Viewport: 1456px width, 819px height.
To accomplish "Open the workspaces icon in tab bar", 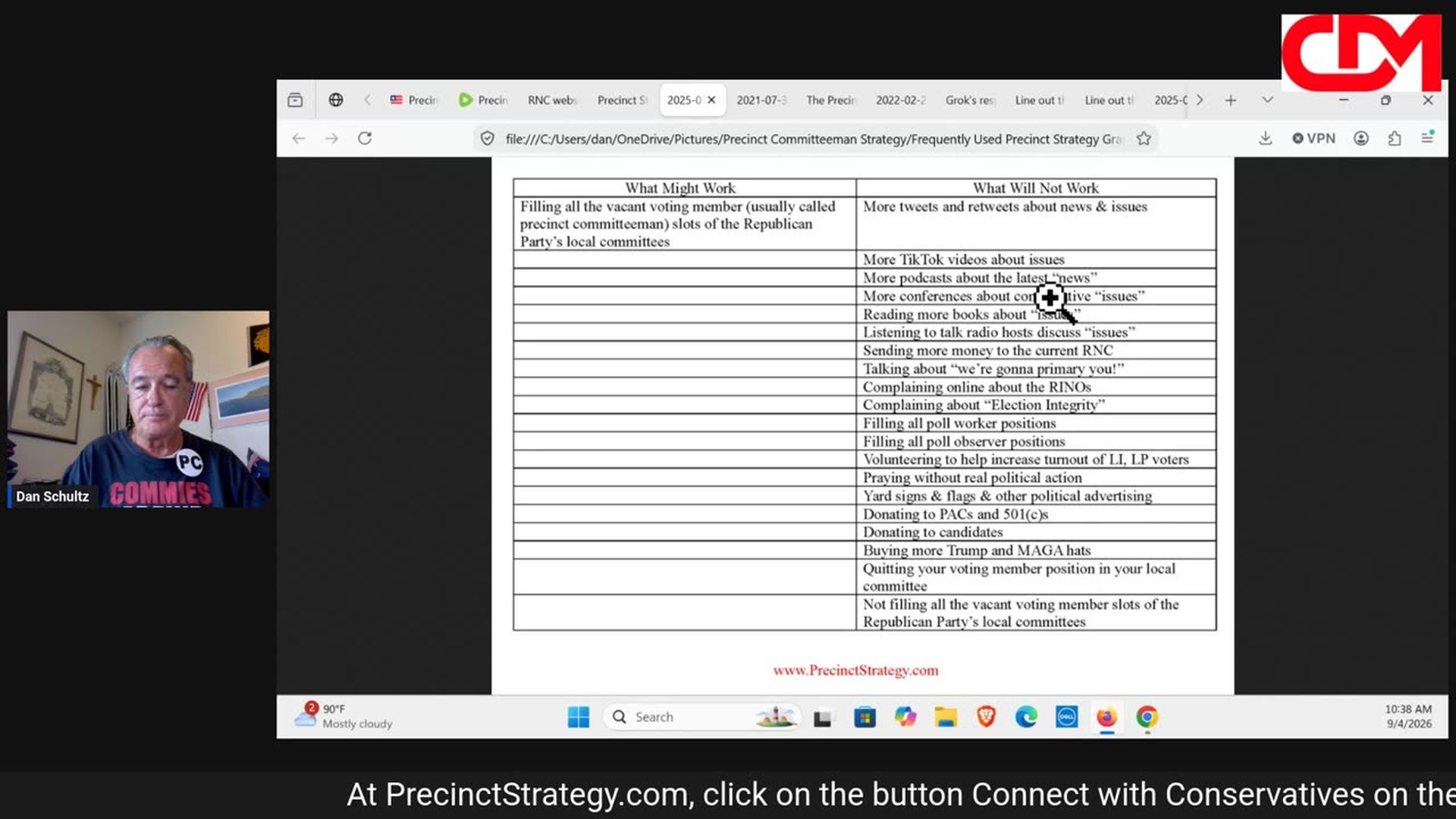I will point(295,100).
